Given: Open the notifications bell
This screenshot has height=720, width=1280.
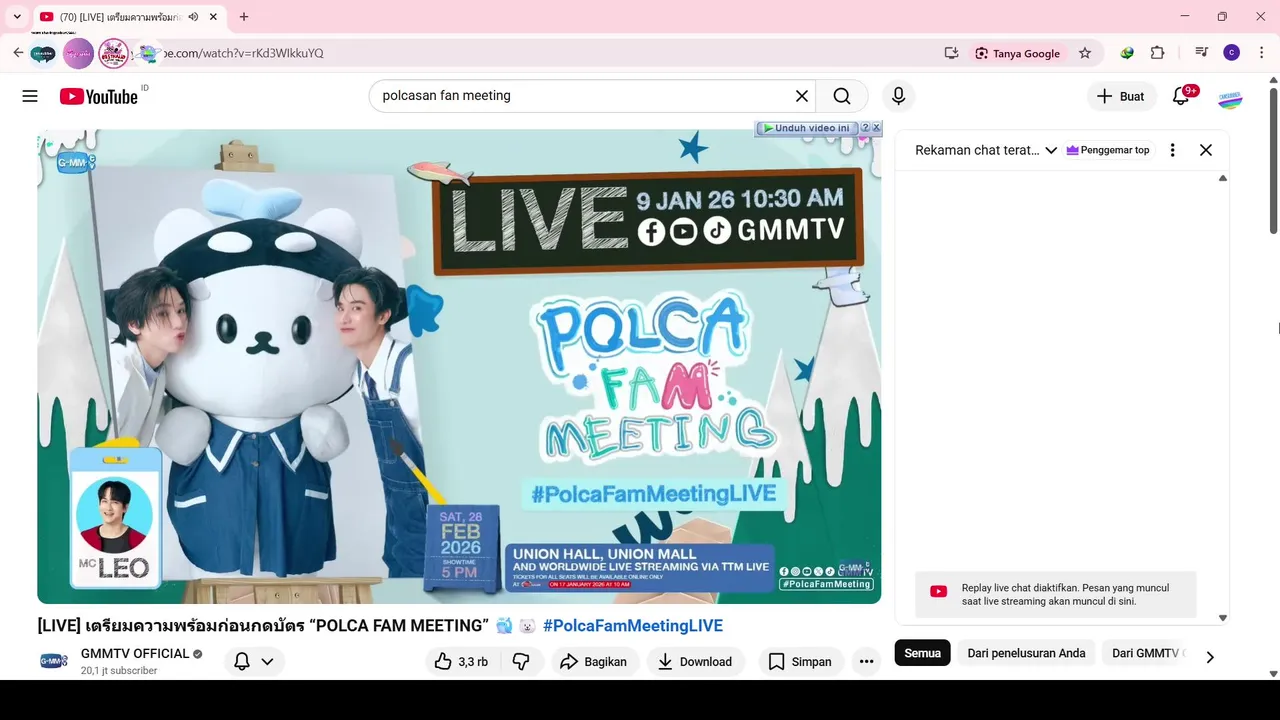Looking at the screenshot, I should (x=1181, y=96).
